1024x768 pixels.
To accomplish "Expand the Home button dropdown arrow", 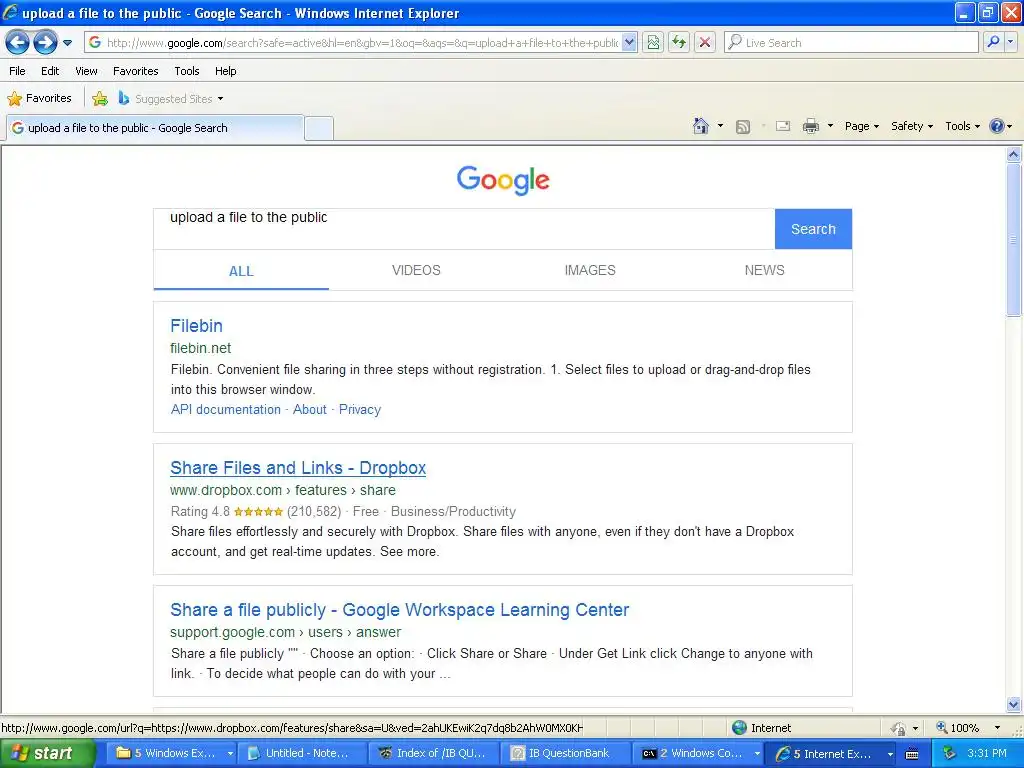I will (x=720, y=126).
